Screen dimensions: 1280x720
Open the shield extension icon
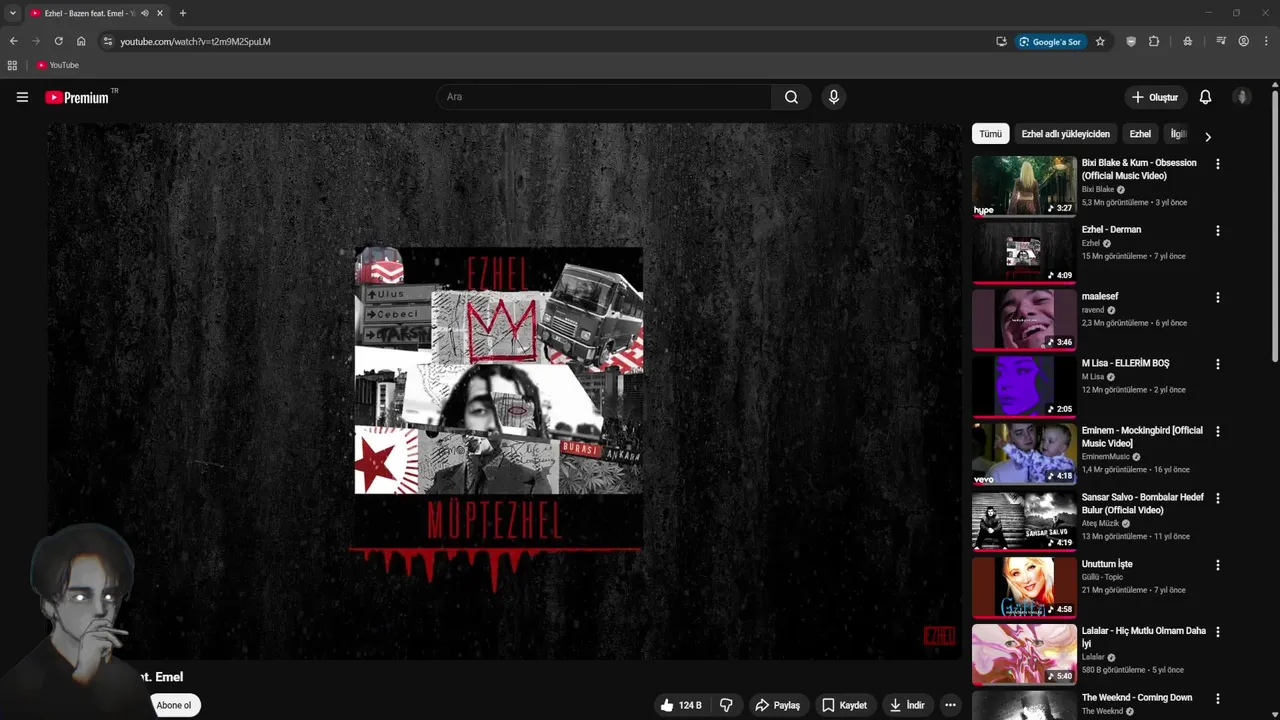(x=1131, y=41)
